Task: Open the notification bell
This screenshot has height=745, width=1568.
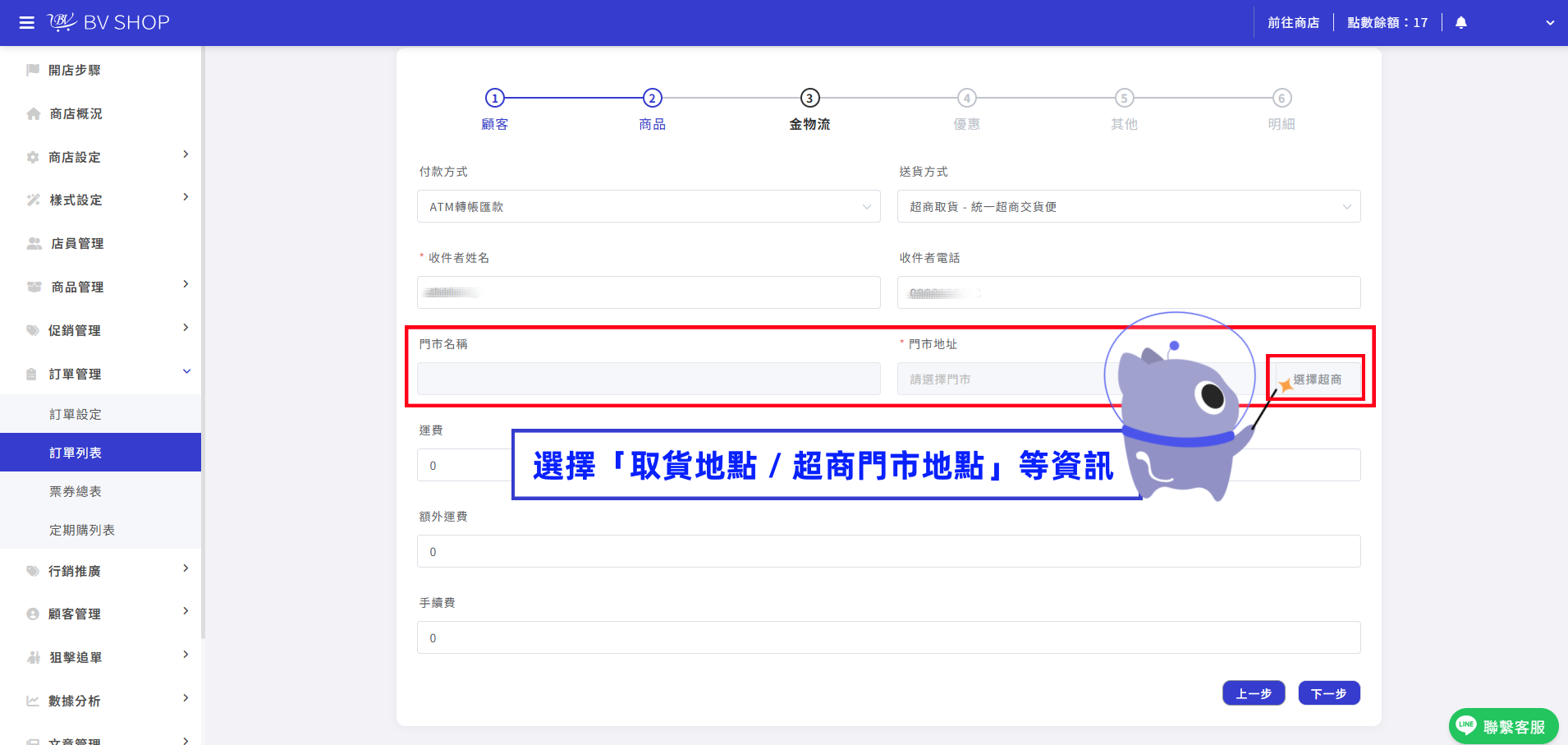Action: point(1461,22)
